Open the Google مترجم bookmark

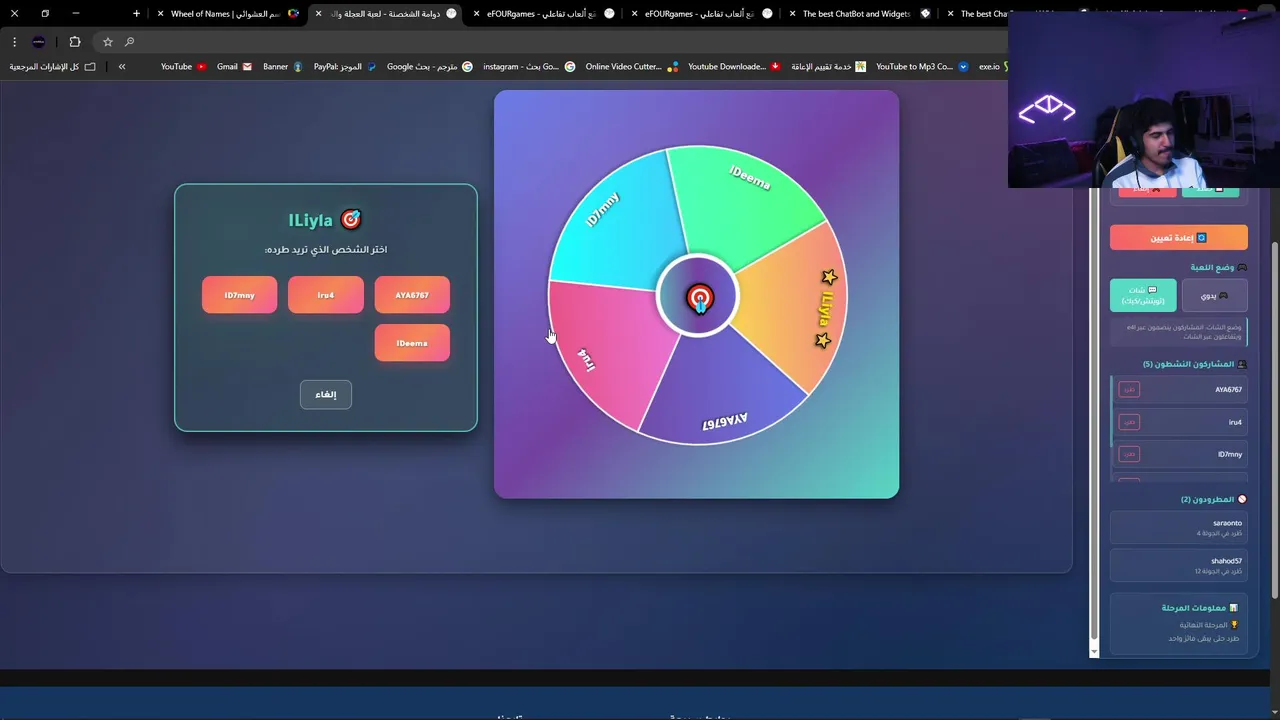[x=430, y=67]
